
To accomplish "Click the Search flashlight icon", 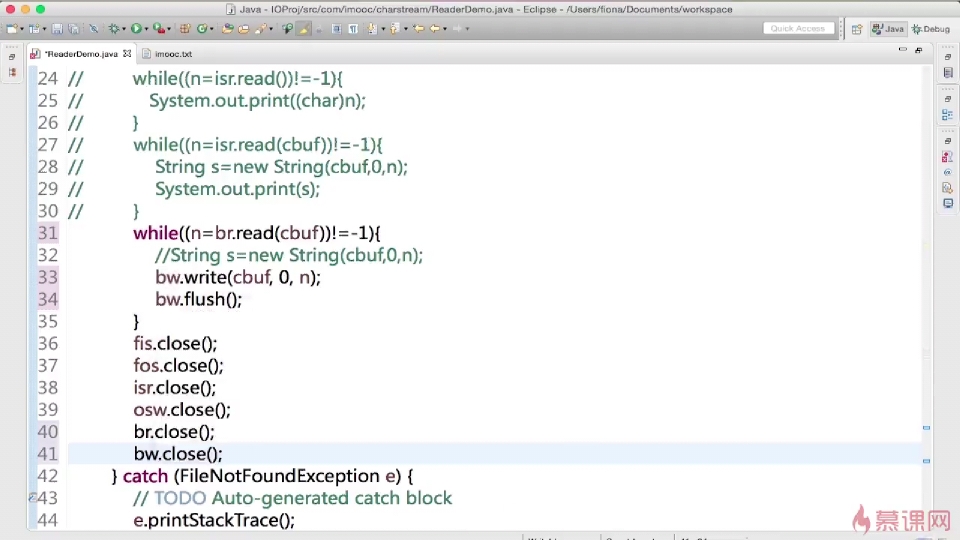I will coord(261,29).
